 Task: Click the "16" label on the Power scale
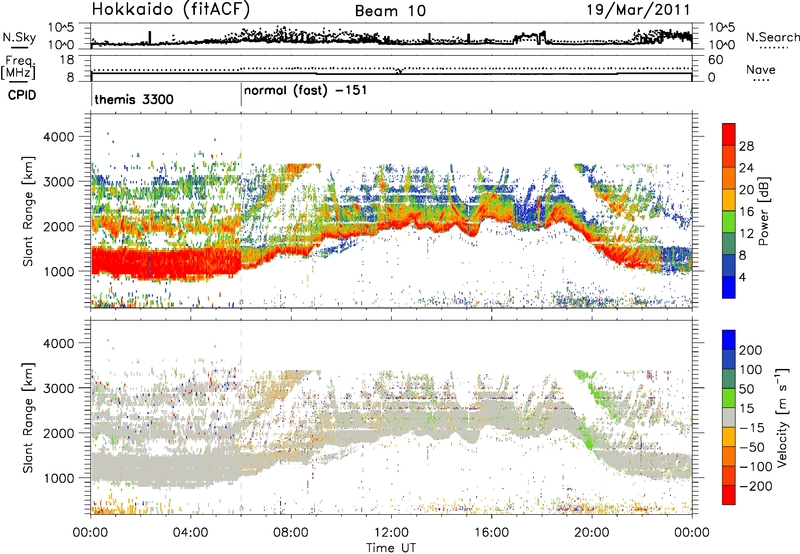coord(746,212)
